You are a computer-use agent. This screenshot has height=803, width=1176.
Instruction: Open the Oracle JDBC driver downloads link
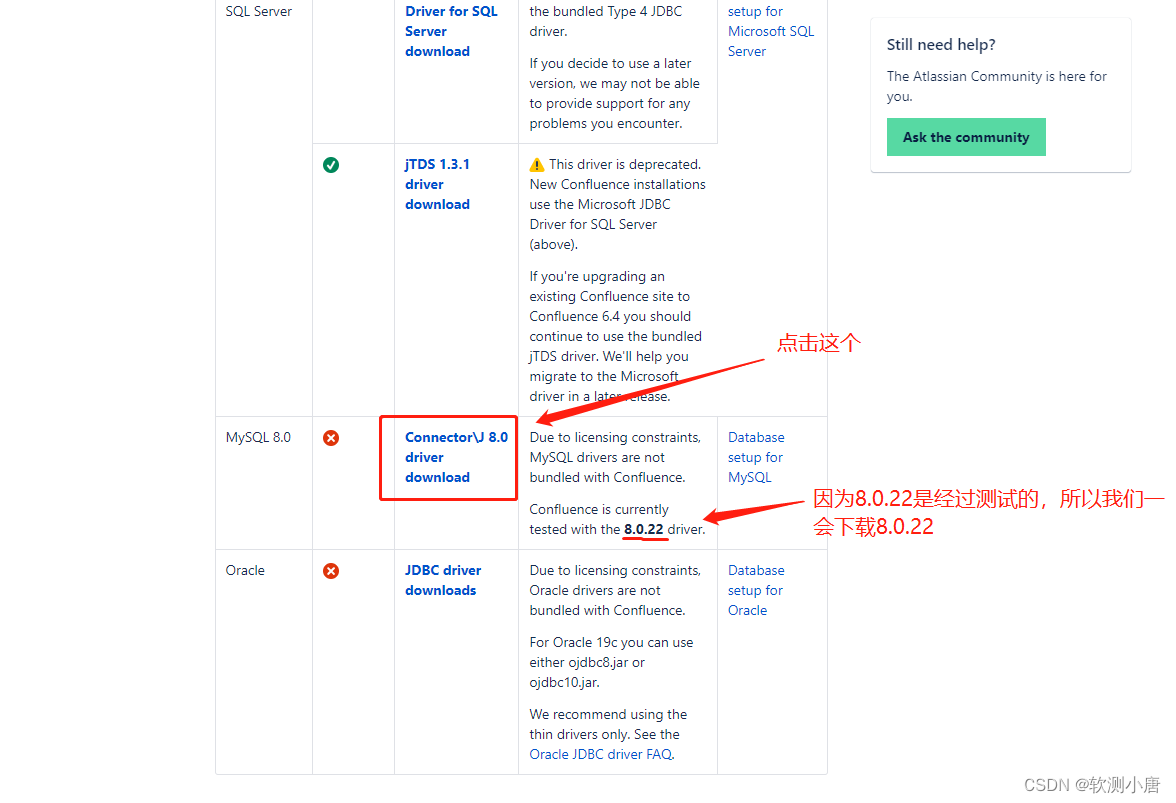(442, 580)
